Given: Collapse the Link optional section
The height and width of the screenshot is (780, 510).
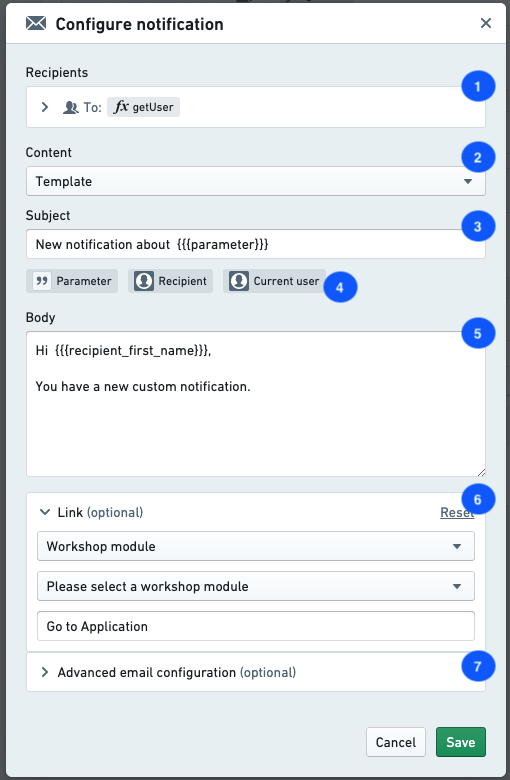Looking at the screenshot, I should point(45,512).
